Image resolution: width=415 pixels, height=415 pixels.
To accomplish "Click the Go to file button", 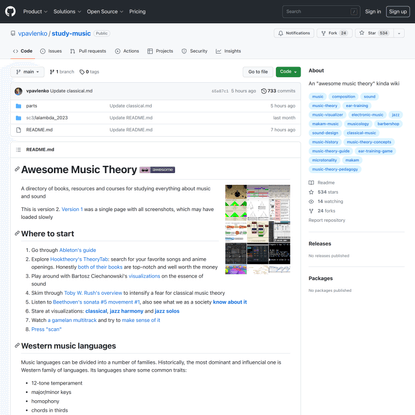I will click(258, 72).
